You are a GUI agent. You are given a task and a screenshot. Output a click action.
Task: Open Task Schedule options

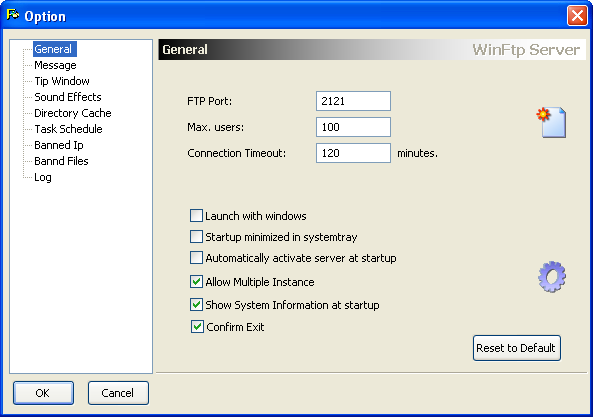(x=68, y=129)
